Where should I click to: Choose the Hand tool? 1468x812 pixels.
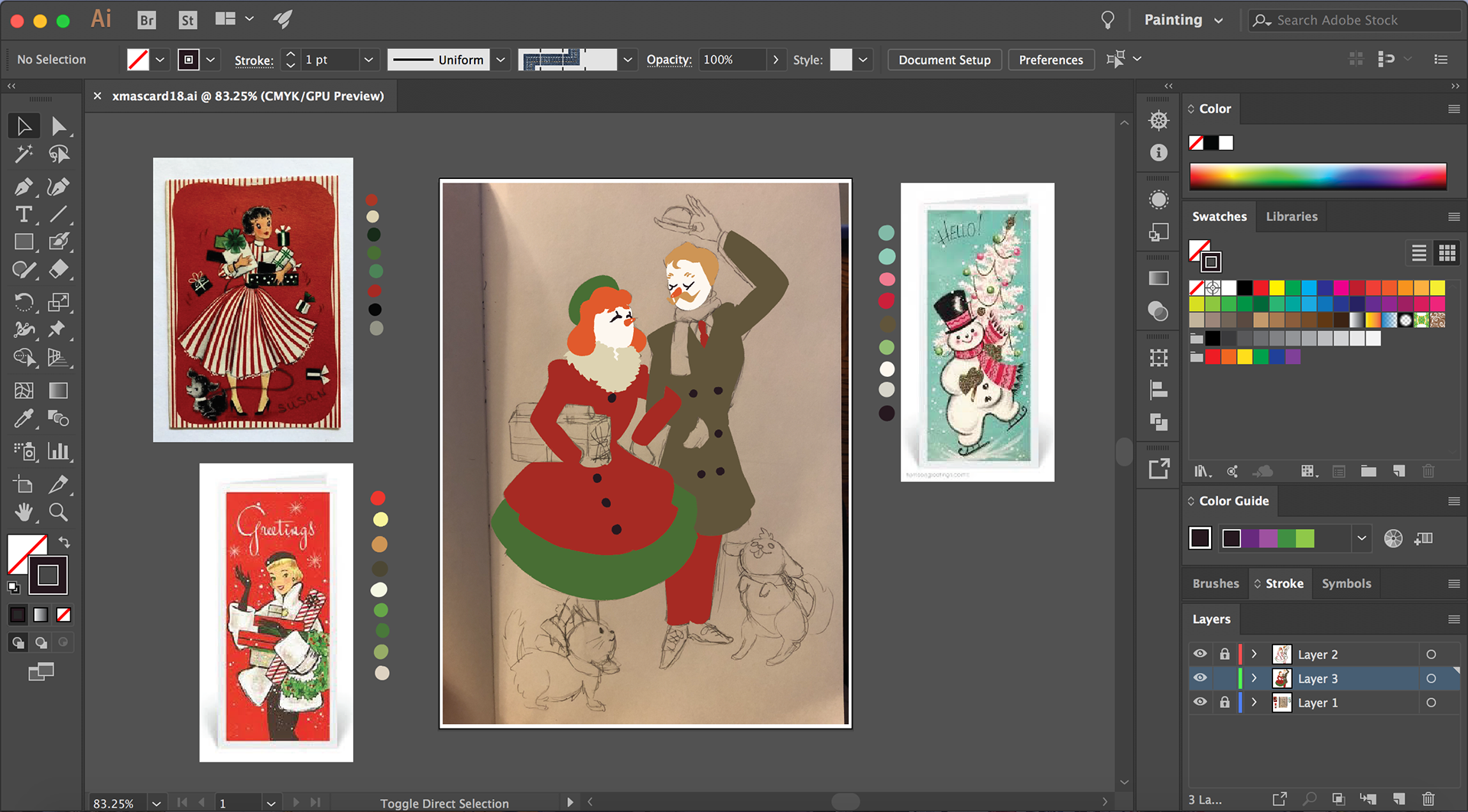[24, 512]
